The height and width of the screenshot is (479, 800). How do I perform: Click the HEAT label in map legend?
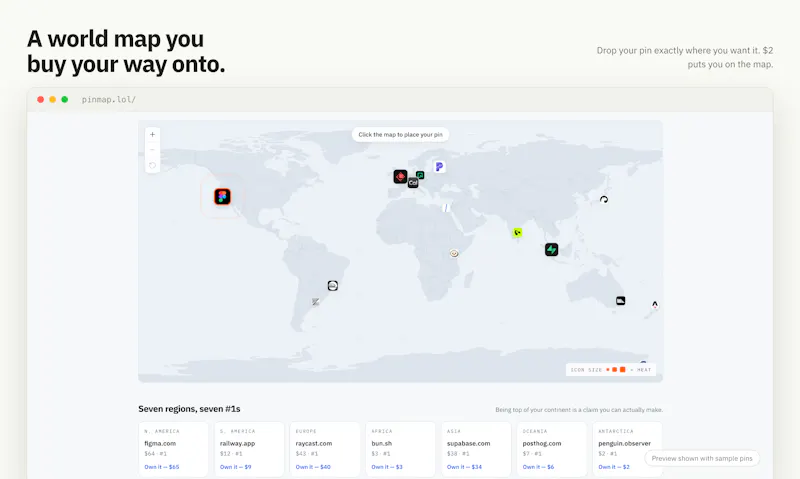click(644, 370)
